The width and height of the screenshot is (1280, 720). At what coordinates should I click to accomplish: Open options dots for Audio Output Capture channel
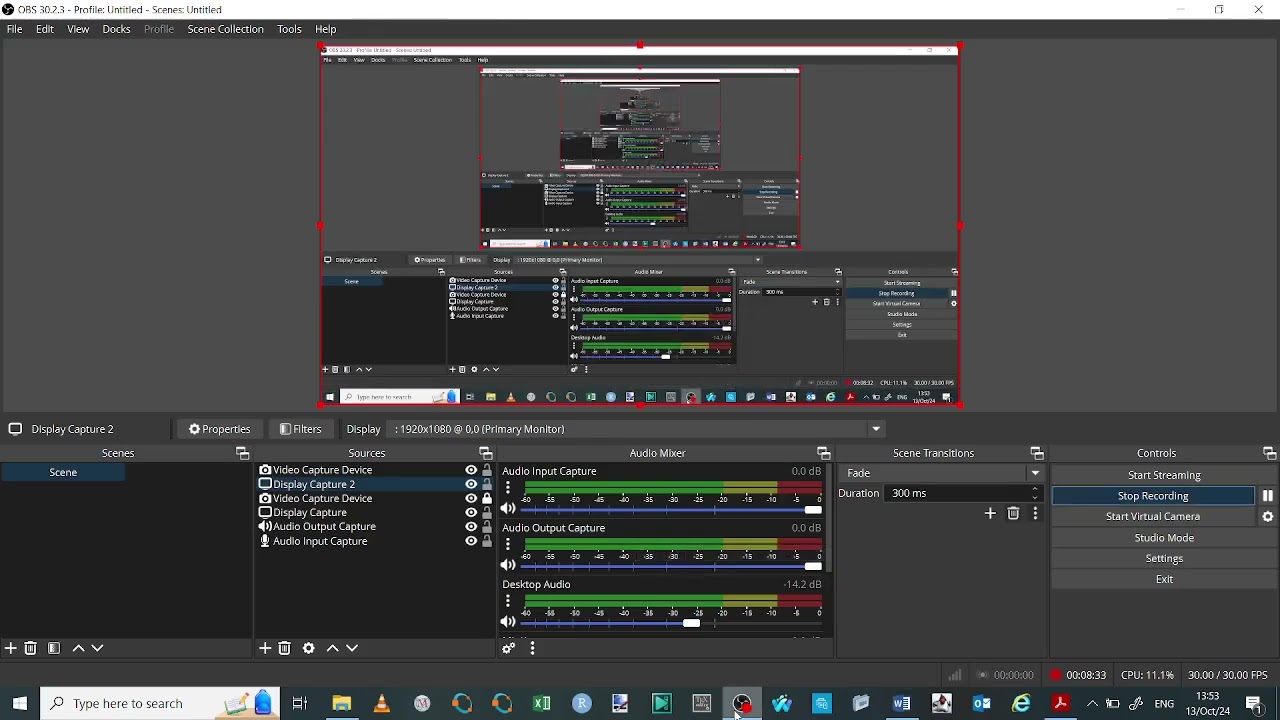pos(509,545)
